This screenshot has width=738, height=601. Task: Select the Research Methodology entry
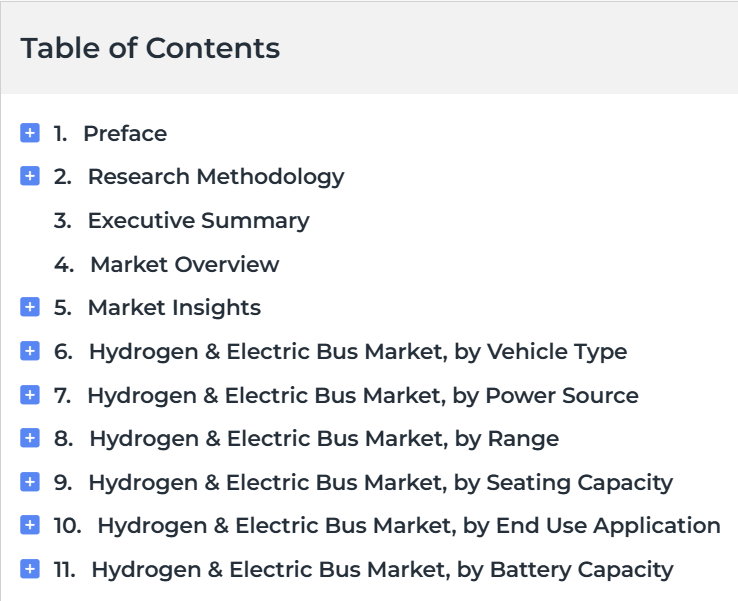tap(216, 177)
